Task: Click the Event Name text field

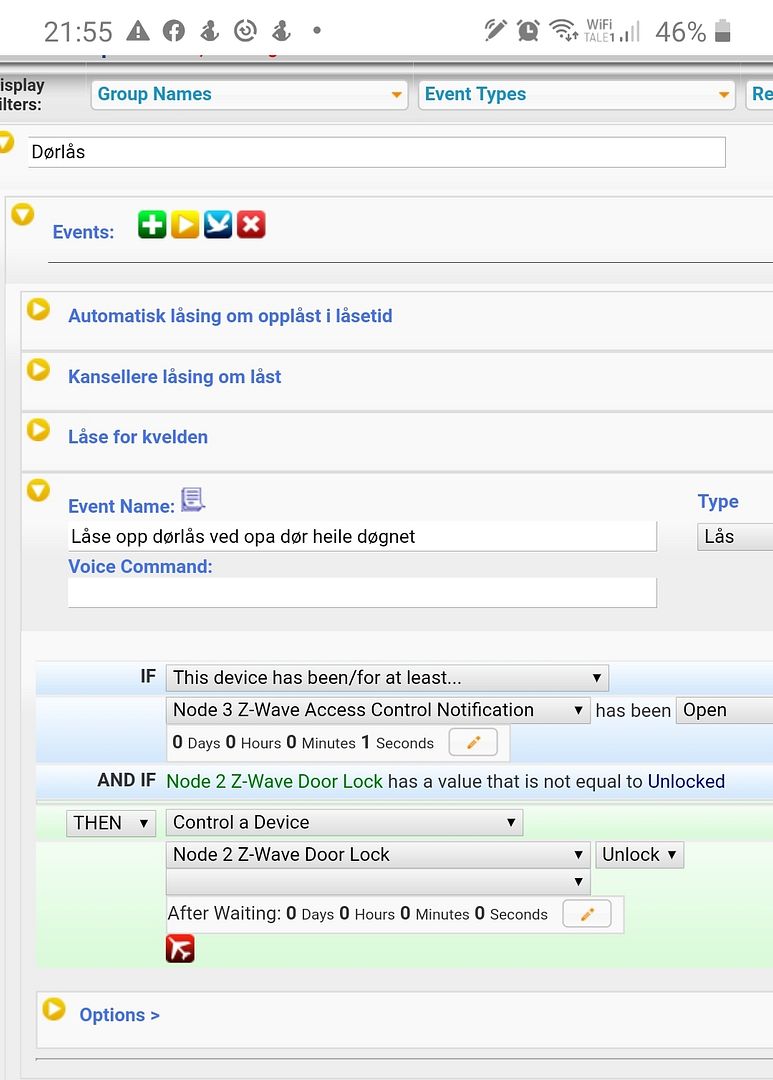Action: pyautogui.click(x=362, y=536)
